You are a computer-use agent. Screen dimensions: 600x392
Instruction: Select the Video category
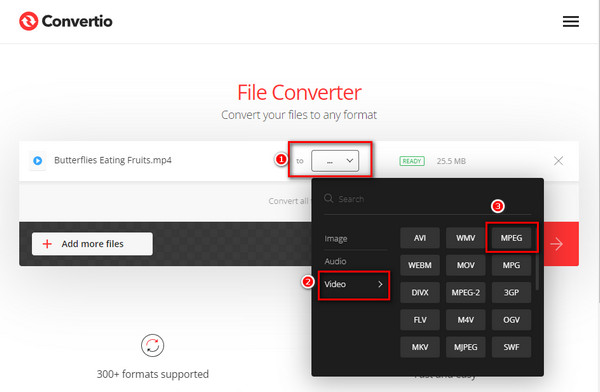(x=354, y=284)
